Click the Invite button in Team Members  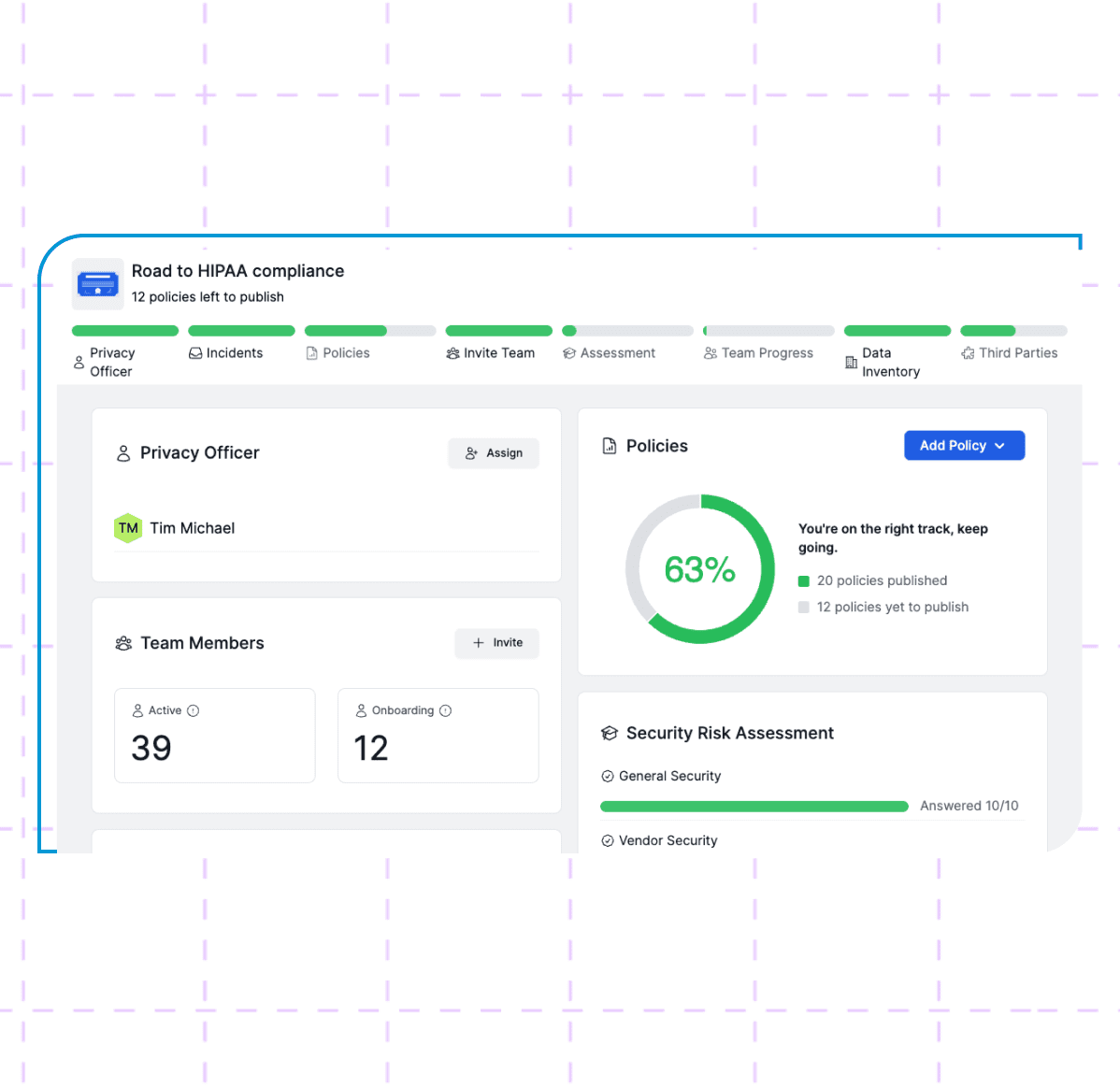[496, 643]
